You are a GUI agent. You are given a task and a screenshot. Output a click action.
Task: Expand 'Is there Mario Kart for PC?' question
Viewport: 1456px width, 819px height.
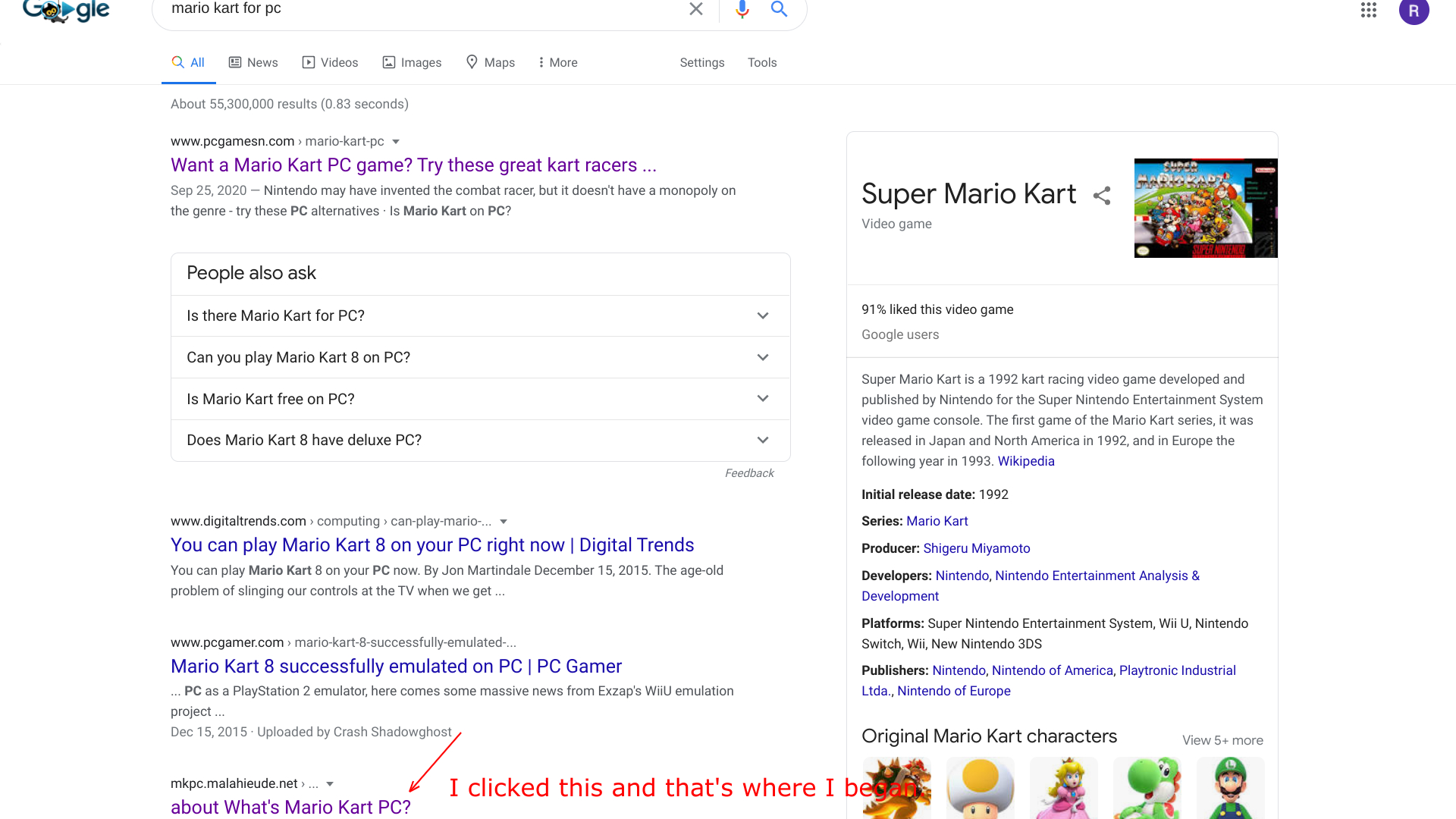(x=481, y=315)
